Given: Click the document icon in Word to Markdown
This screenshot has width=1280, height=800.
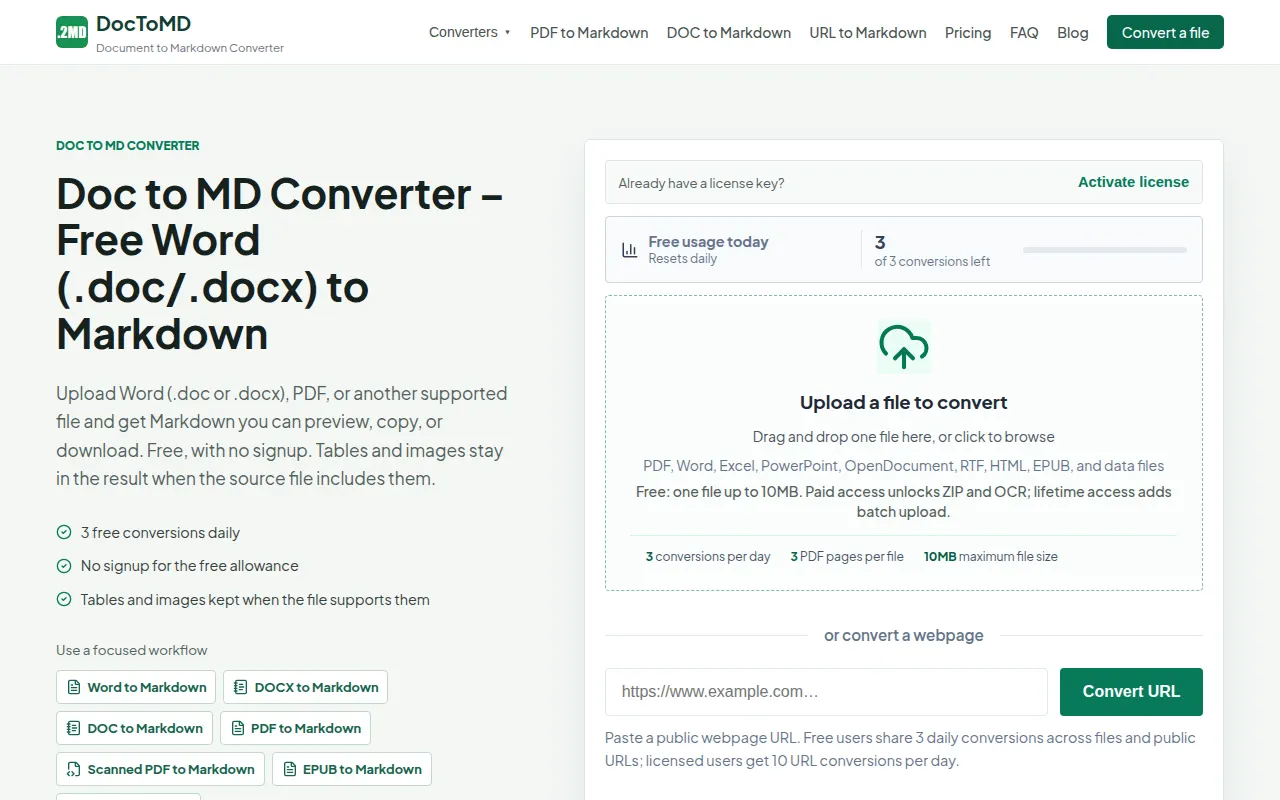Looking at the screenshot, I should pyautogui.click(x=74, y=687).
